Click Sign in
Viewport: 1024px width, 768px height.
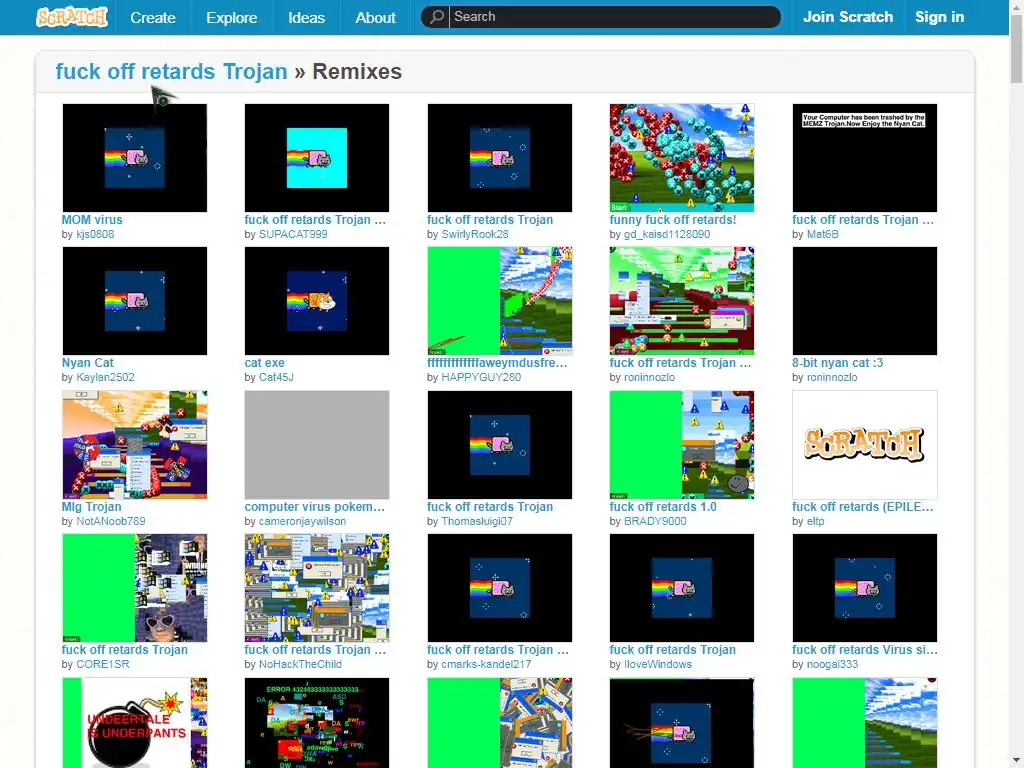coord(939,17)
